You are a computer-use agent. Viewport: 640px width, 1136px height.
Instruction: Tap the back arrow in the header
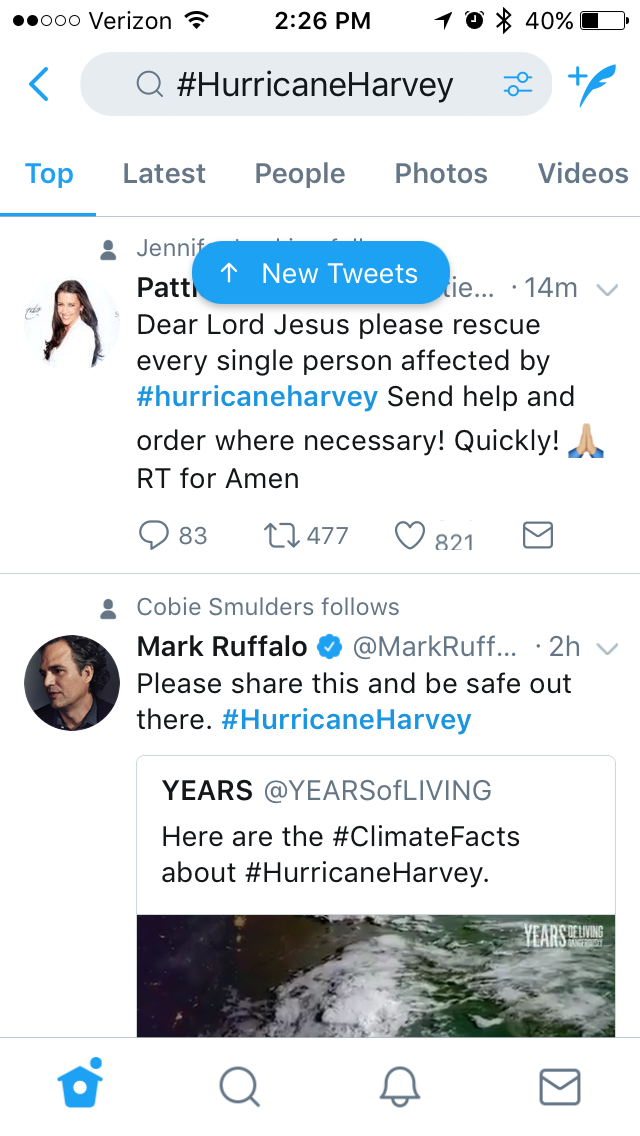[x=38, y=85]
